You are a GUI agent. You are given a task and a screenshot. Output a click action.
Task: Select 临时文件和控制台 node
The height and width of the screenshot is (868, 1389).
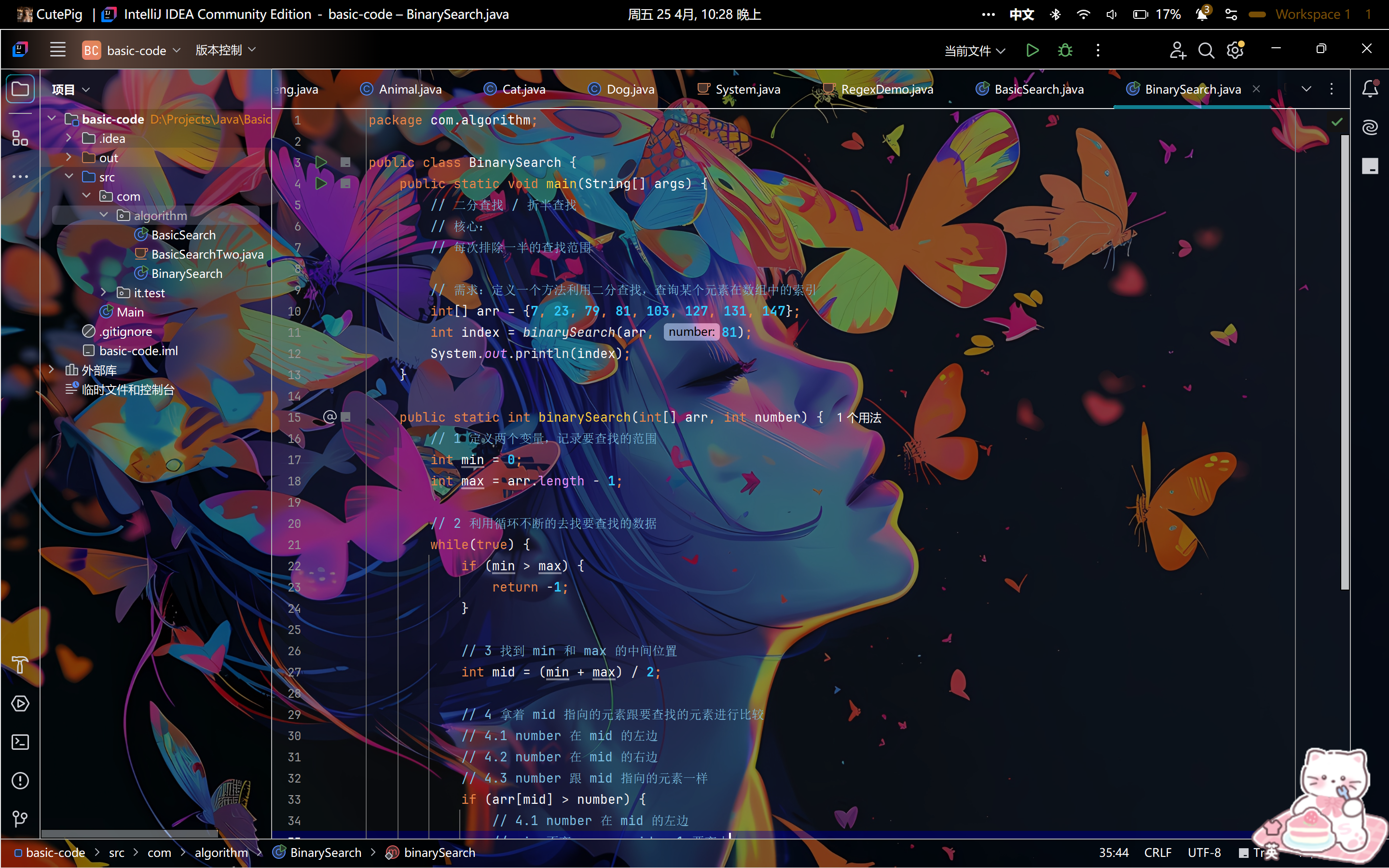(x=120, y=389)
